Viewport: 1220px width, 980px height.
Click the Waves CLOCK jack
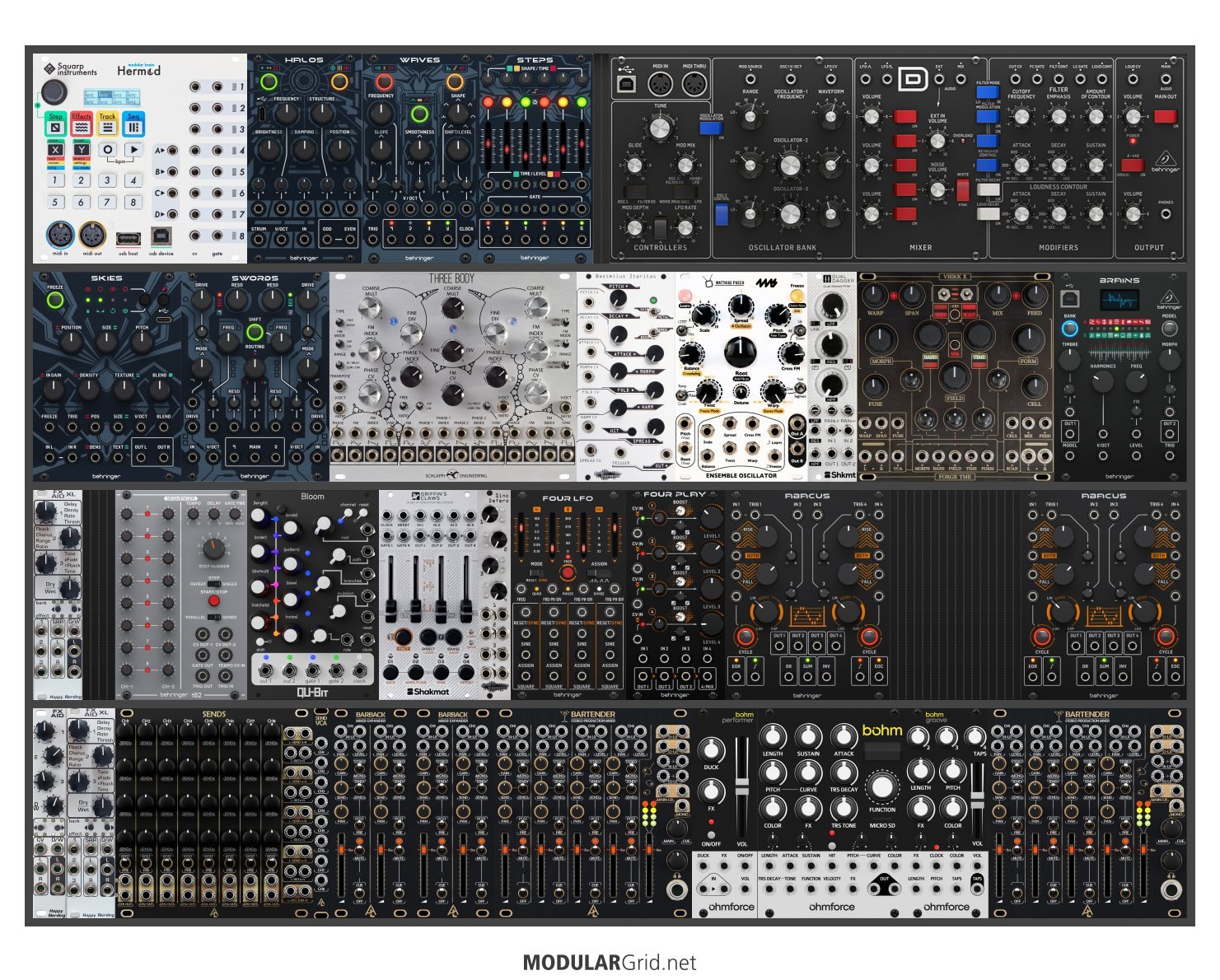pyautogui.click(x=467, y=240)
